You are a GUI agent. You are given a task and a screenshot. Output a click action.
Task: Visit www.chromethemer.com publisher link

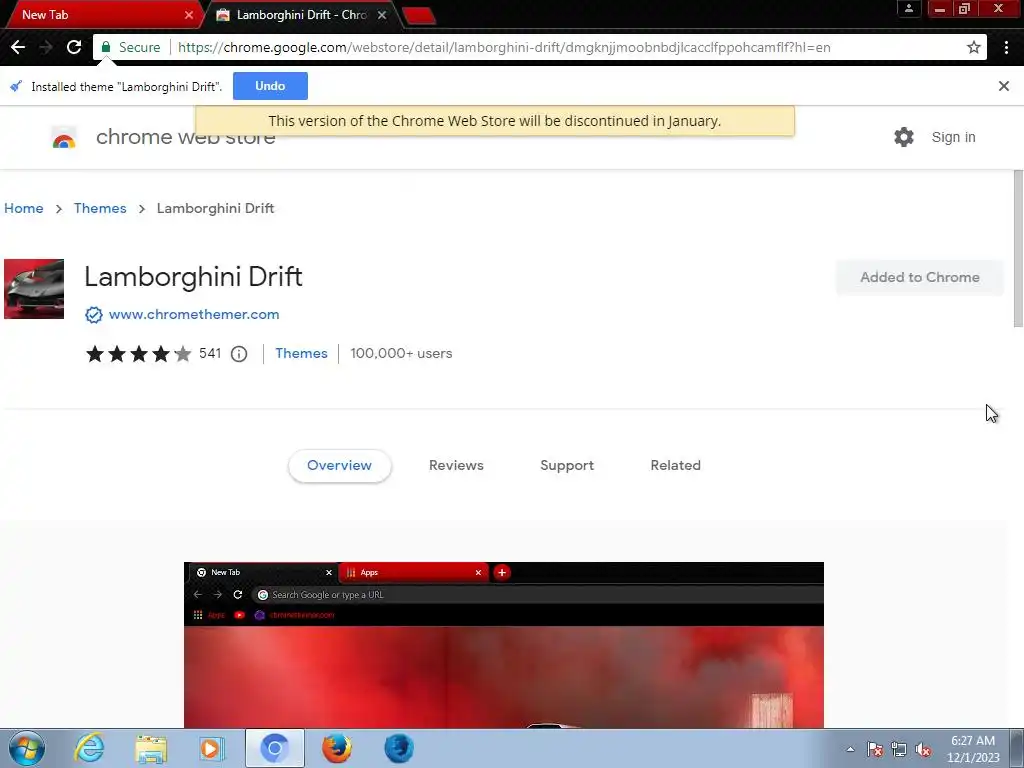pos(194,315)
